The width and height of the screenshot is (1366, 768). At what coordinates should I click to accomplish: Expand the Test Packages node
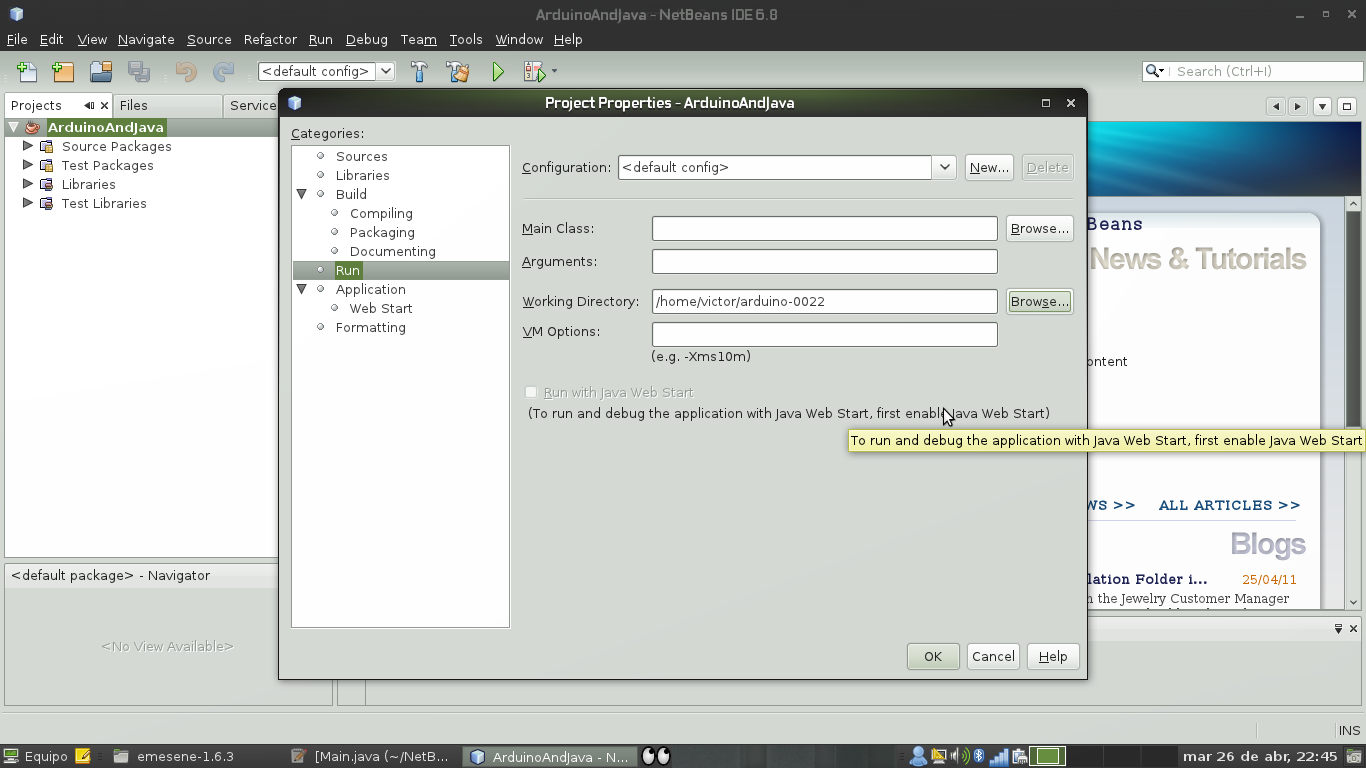click(28, 165)
